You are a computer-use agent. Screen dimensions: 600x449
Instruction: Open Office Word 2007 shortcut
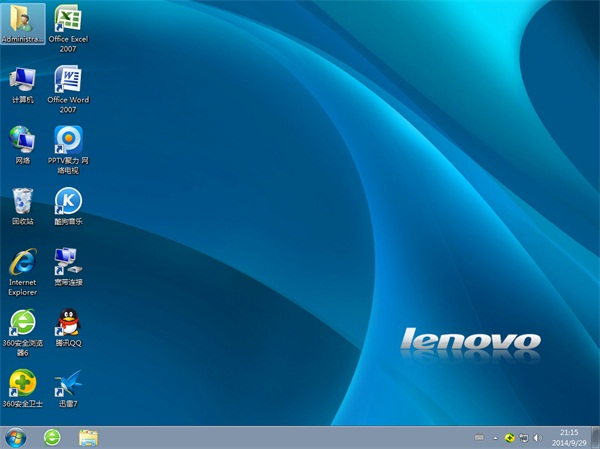pyautogui.click(x=68, y=80)
